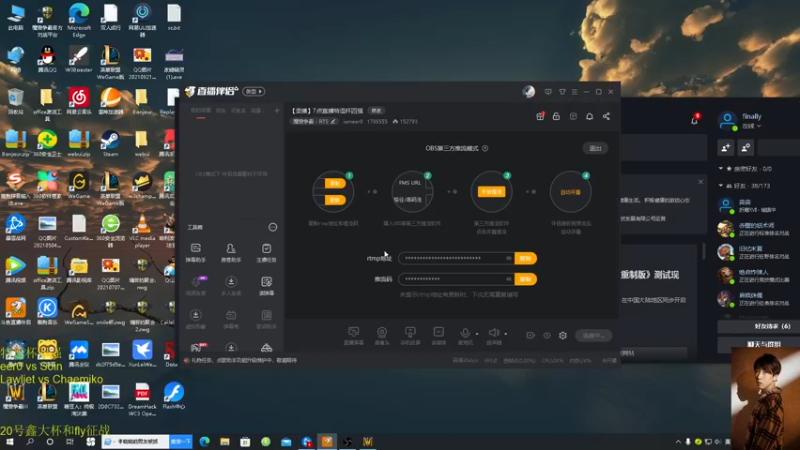Open streamer tasks tool in toolbox
Viewport: 800px width, 450px height.
(x=266, y=253)
